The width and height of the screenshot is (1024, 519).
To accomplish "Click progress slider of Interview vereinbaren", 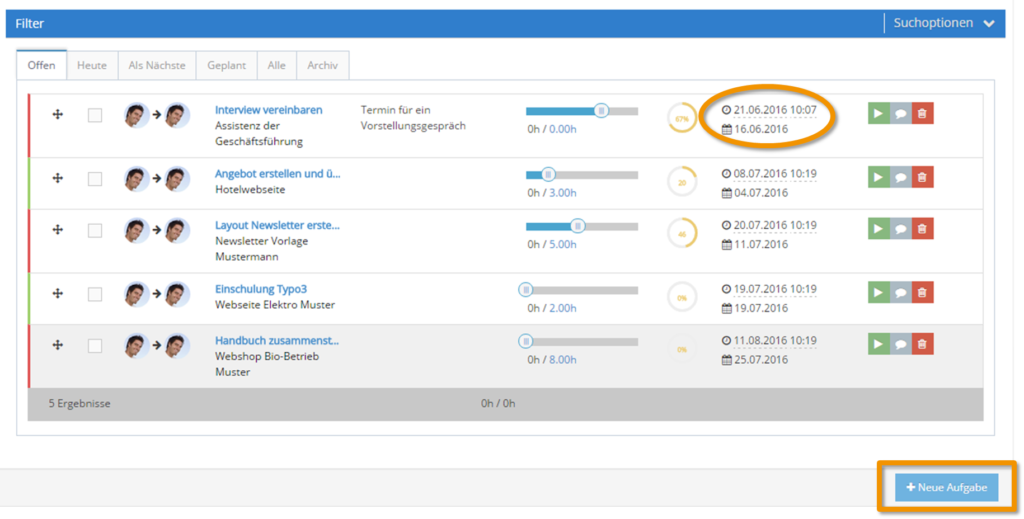I will click(582, 111).
